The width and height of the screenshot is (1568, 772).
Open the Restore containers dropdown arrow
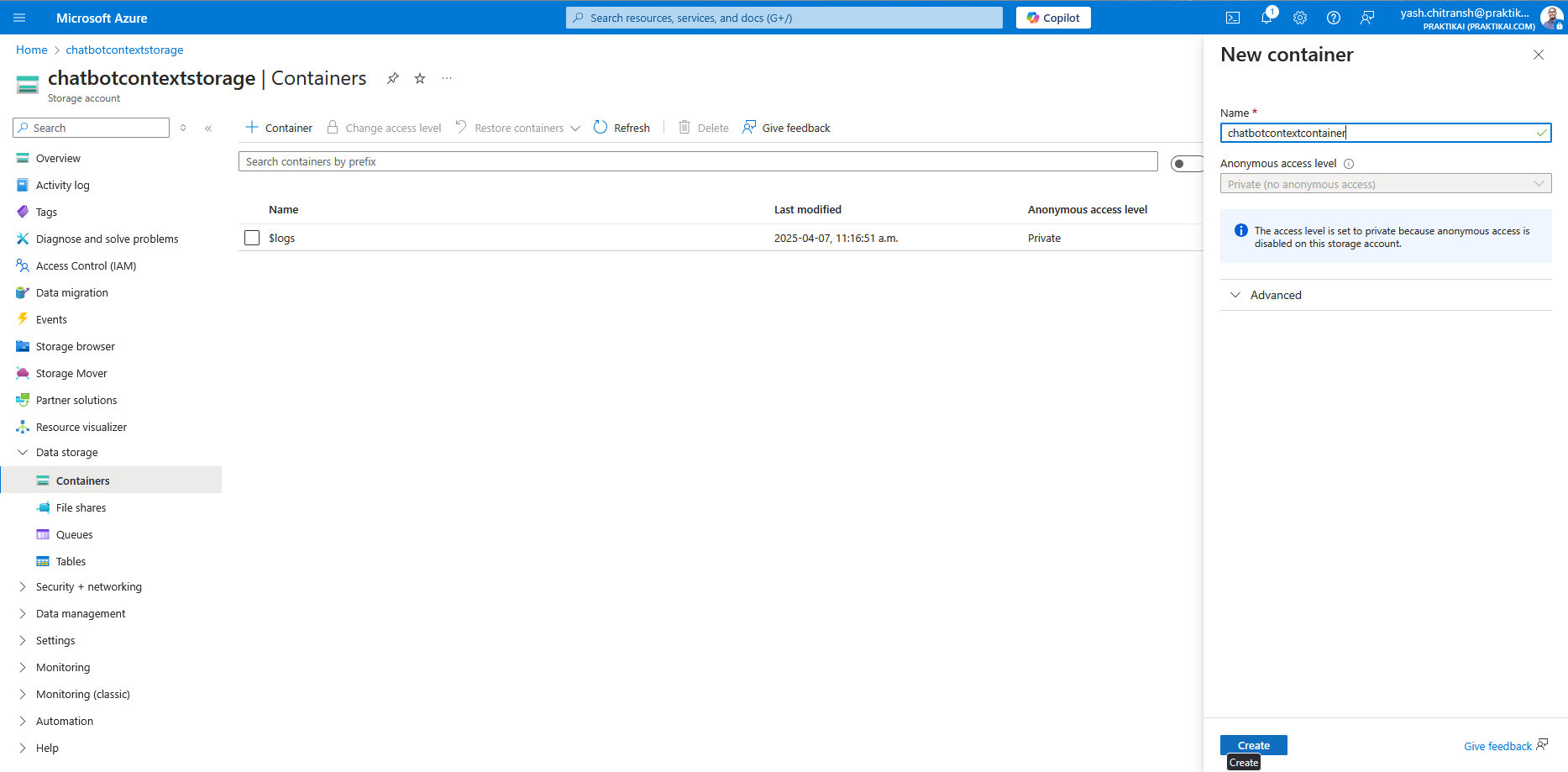pyautogui.click(x=575, y=128)
